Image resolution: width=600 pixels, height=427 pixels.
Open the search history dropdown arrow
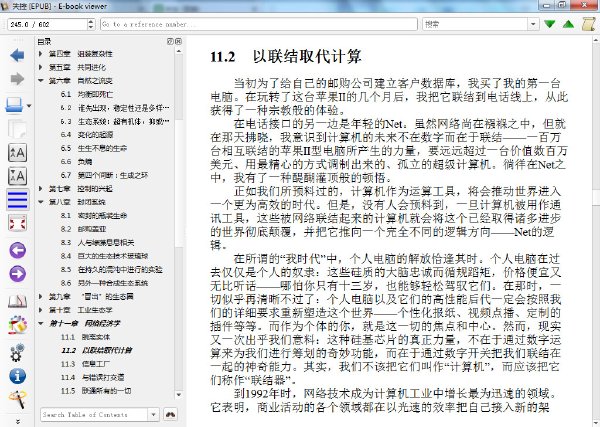[x=533, y=24]
